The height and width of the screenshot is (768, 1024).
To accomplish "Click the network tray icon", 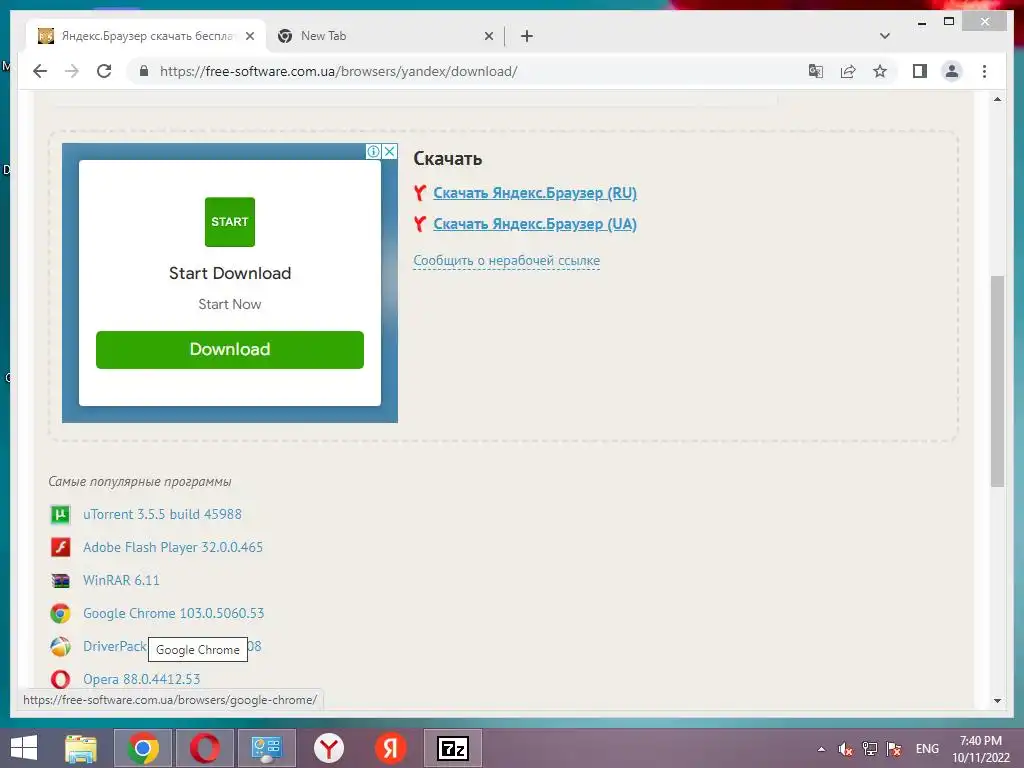I will [x=870, y=749].
